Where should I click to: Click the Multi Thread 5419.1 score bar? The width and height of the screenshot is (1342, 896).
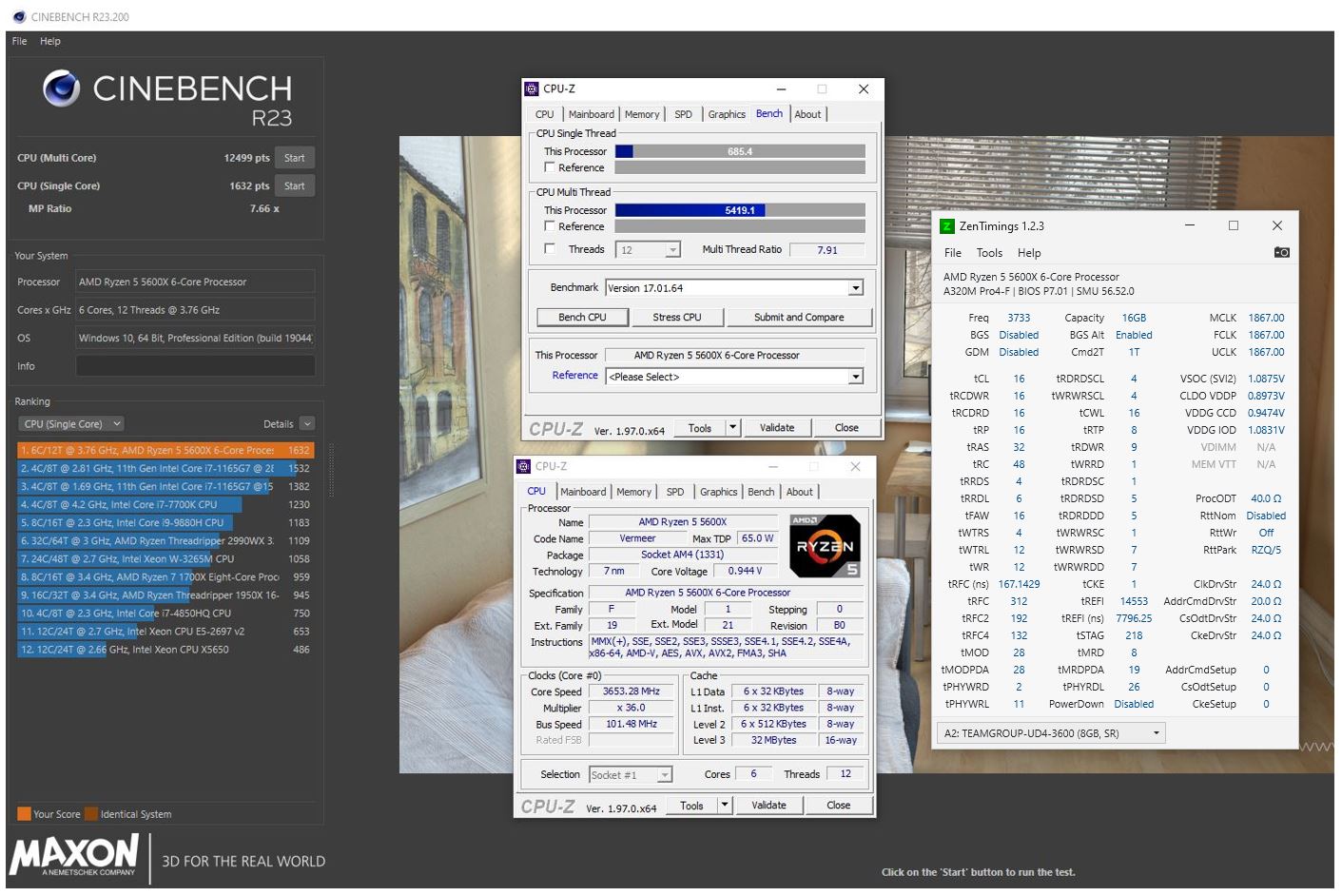(x=740, y=210)
